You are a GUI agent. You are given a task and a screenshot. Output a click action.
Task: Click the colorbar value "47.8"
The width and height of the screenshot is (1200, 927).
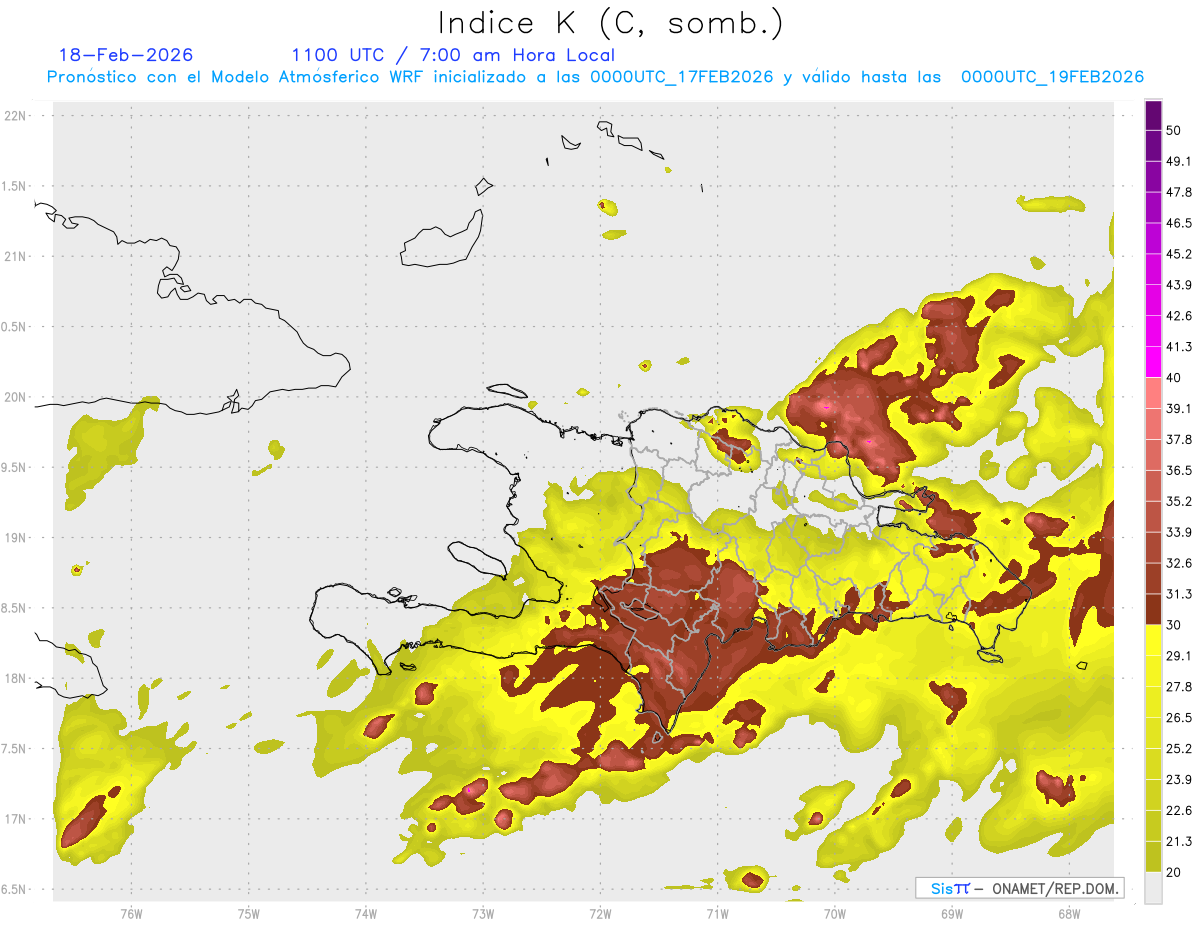click(1179, 192)
